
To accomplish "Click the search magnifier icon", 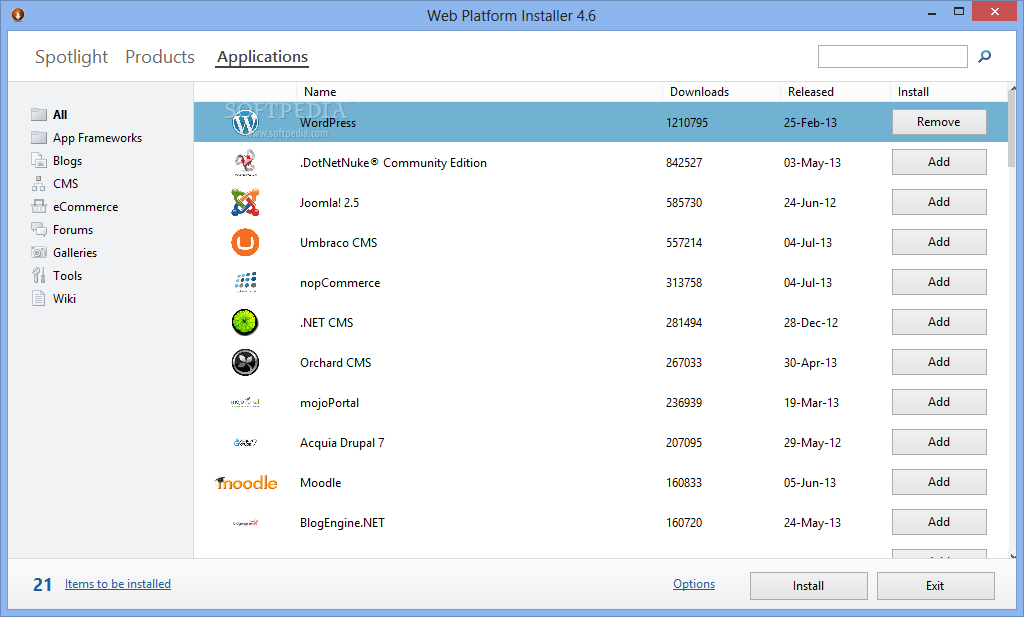I will point(984,57).
